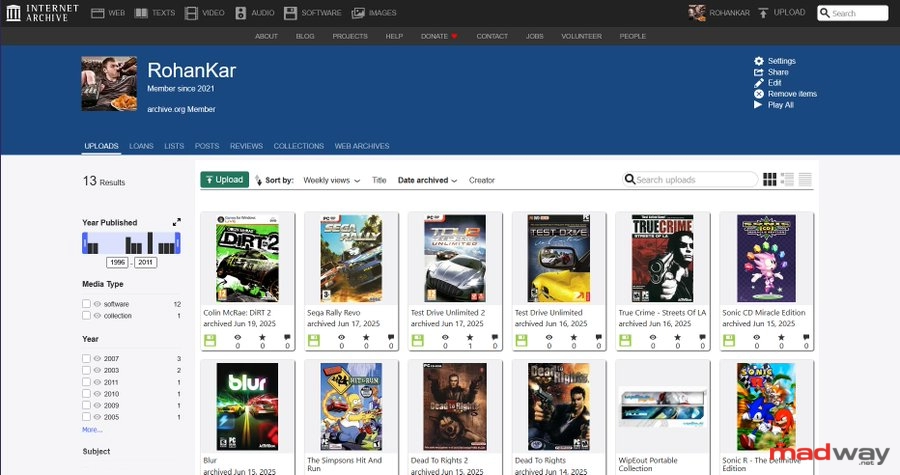Click in the Search uploads field

tap(690, 180)
